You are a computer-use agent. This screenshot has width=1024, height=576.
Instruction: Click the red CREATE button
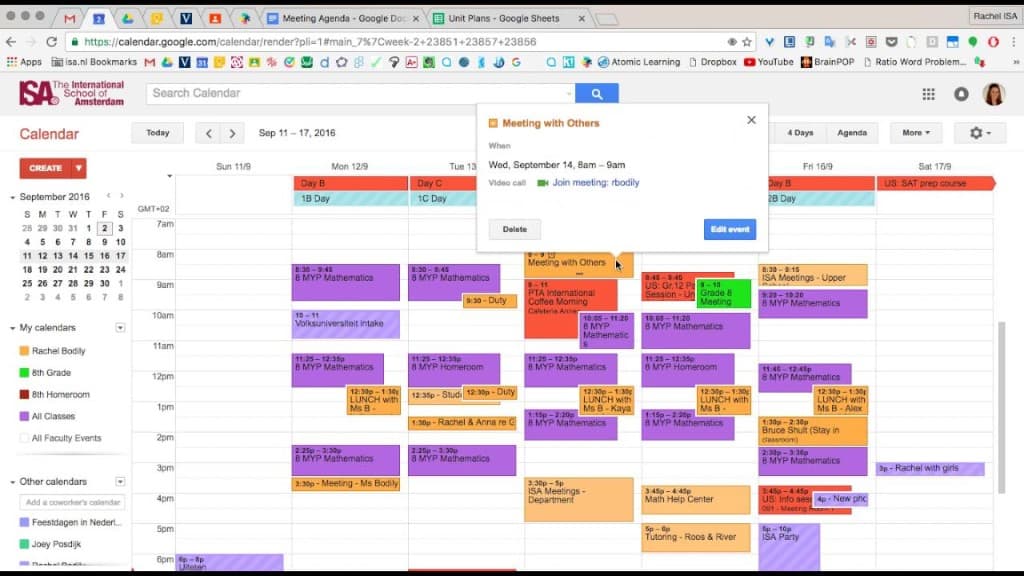(x=45, y=168)
